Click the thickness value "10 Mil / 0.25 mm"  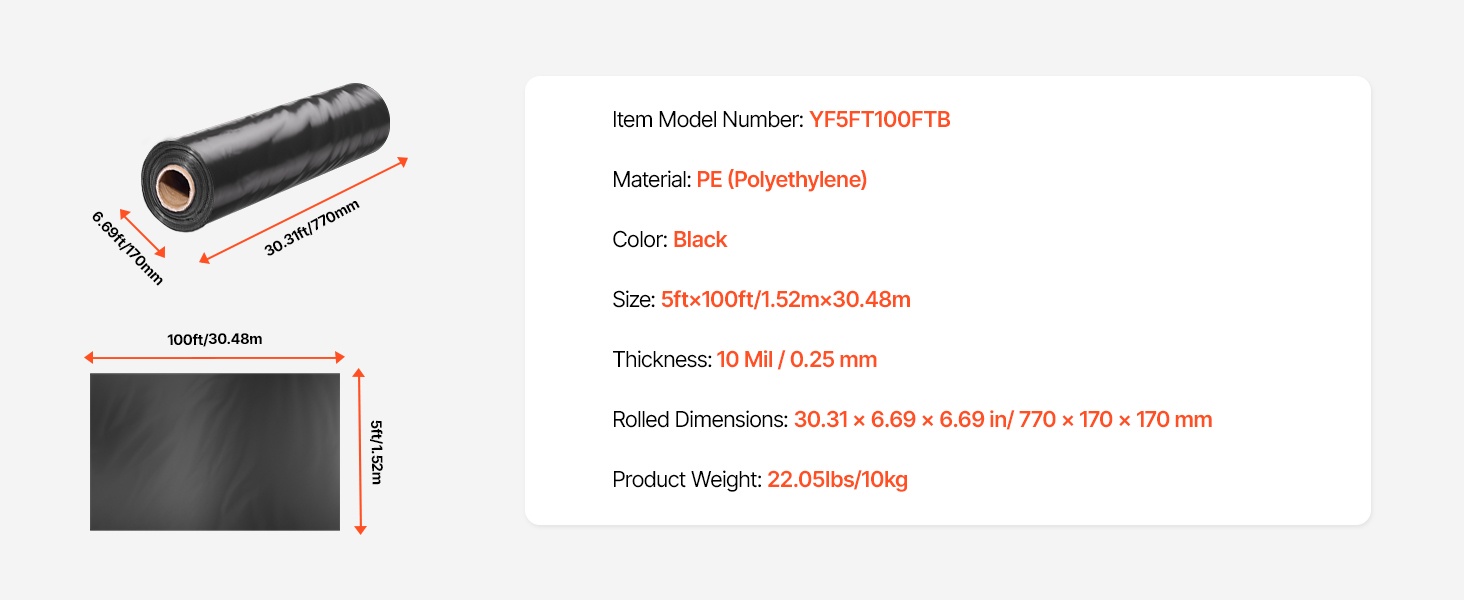pyautogui.click(x=796, y=360)
